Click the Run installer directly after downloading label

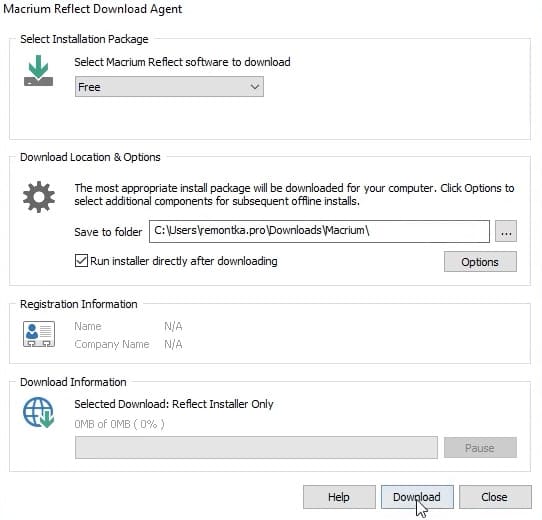tap(184, 261)
